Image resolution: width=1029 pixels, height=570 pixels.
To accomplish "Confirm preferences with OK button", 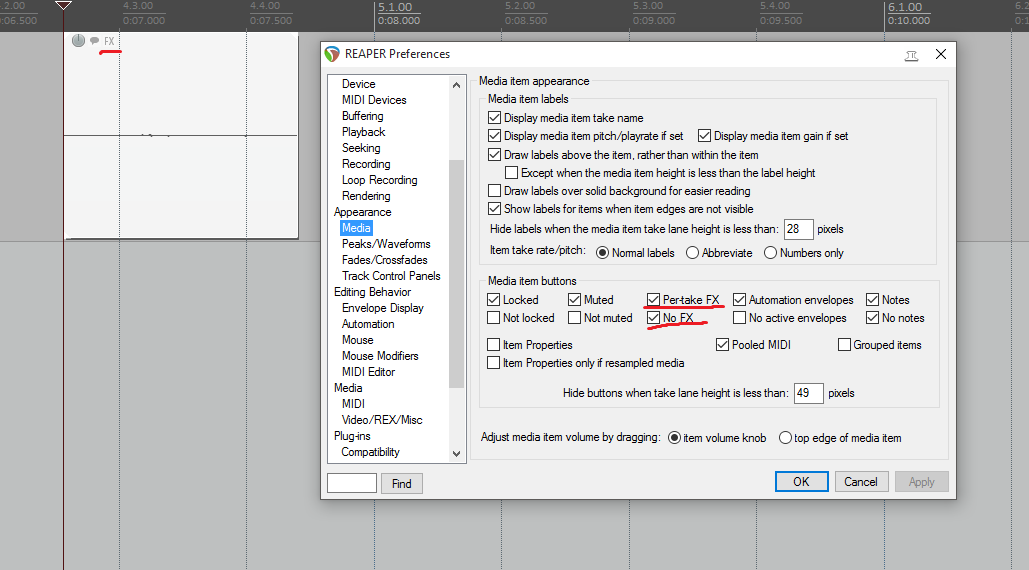I will (801, 481).
